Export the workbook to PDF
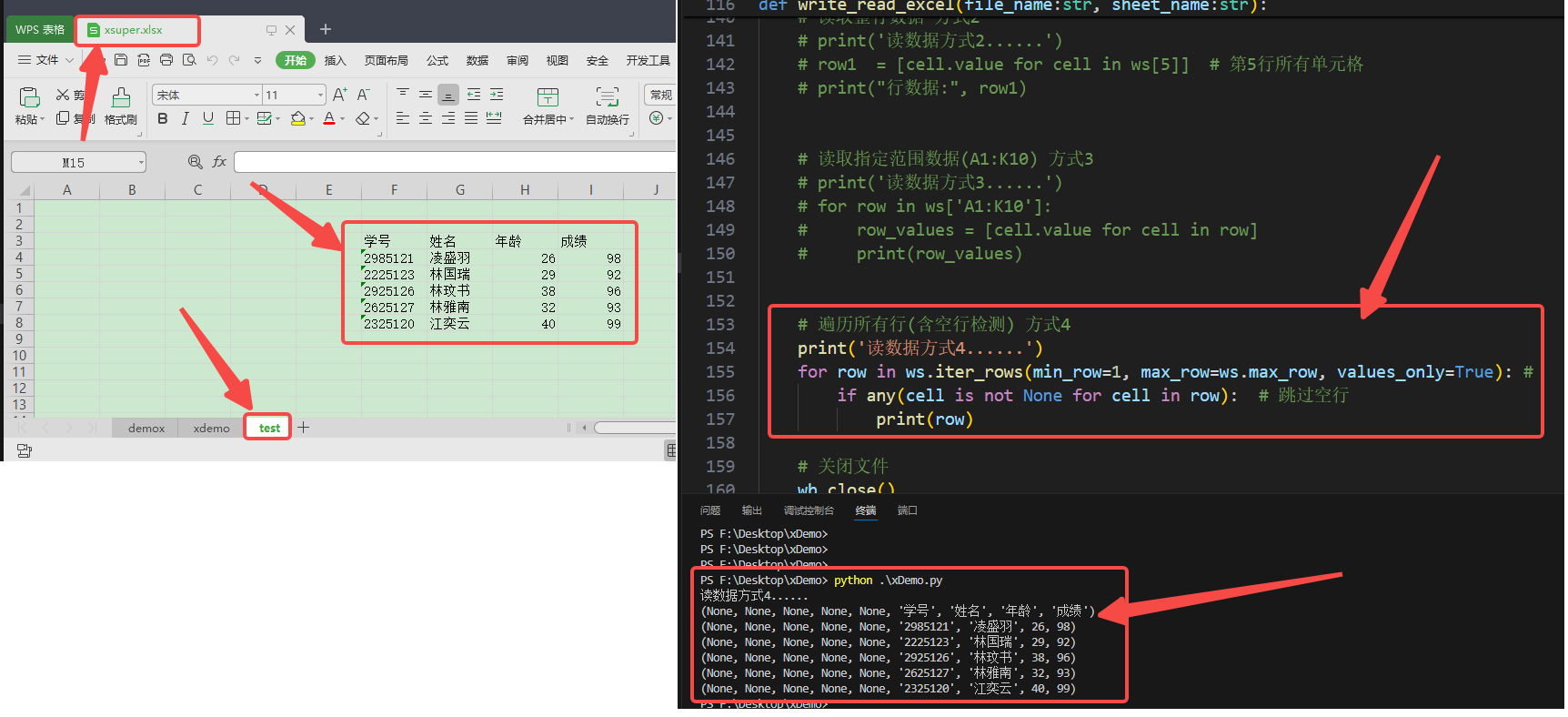This screenshot has width=1568, height=717. pyautogui.click(x=144, y=60)
